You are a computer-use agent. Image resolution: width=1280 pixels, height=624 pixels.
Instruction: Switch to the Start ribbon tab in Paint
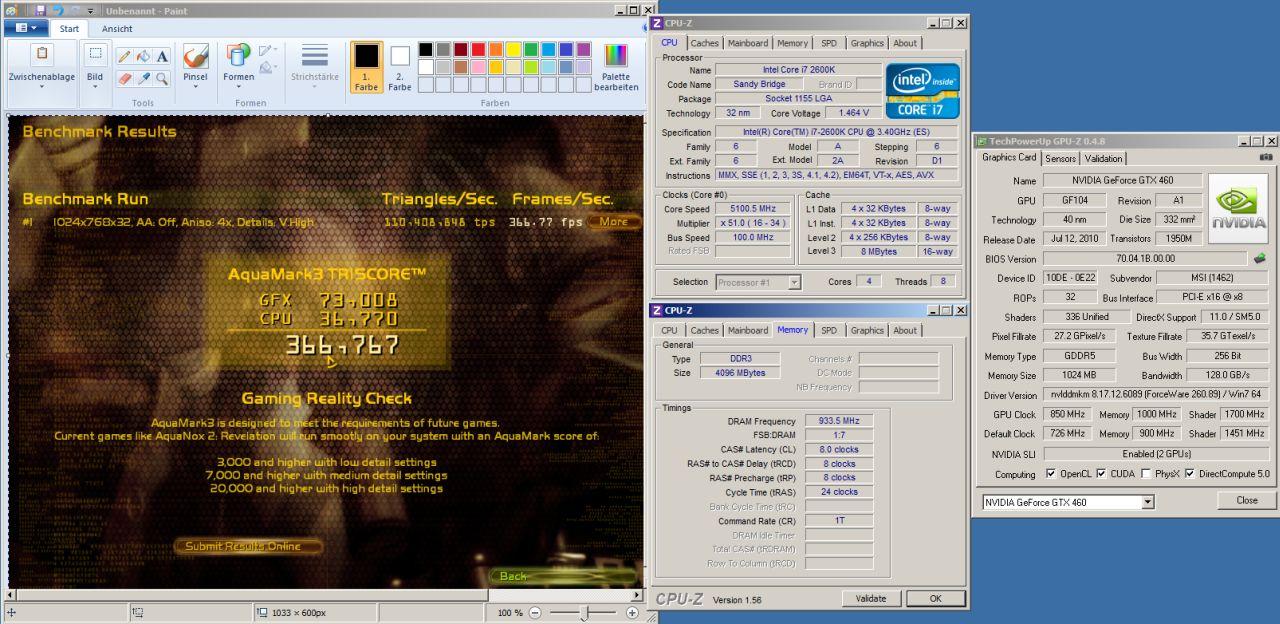[x=70, y=29]
